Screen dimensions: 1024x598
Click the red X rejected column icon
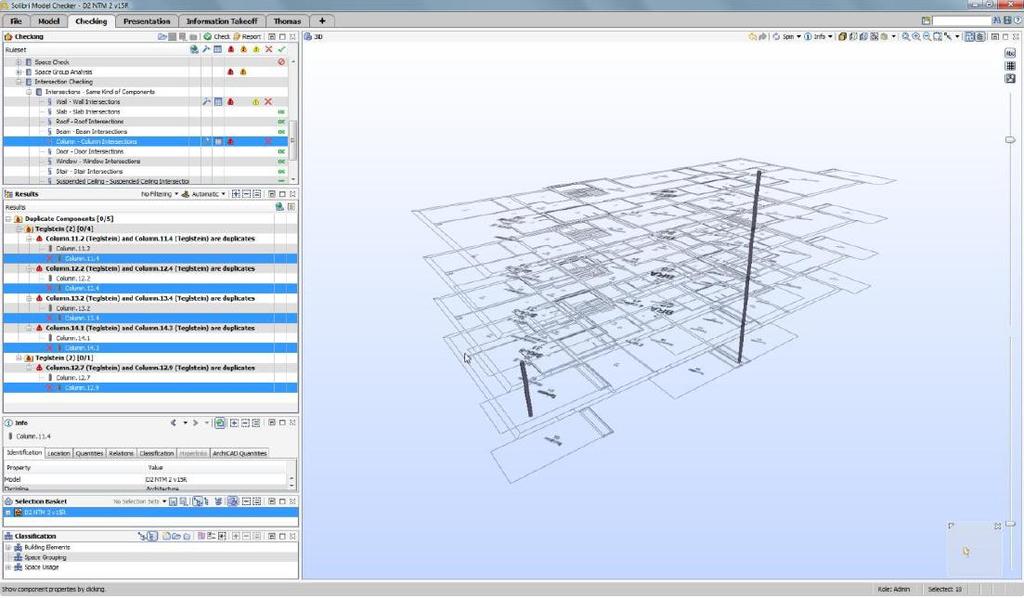click(x=268, y=50)
